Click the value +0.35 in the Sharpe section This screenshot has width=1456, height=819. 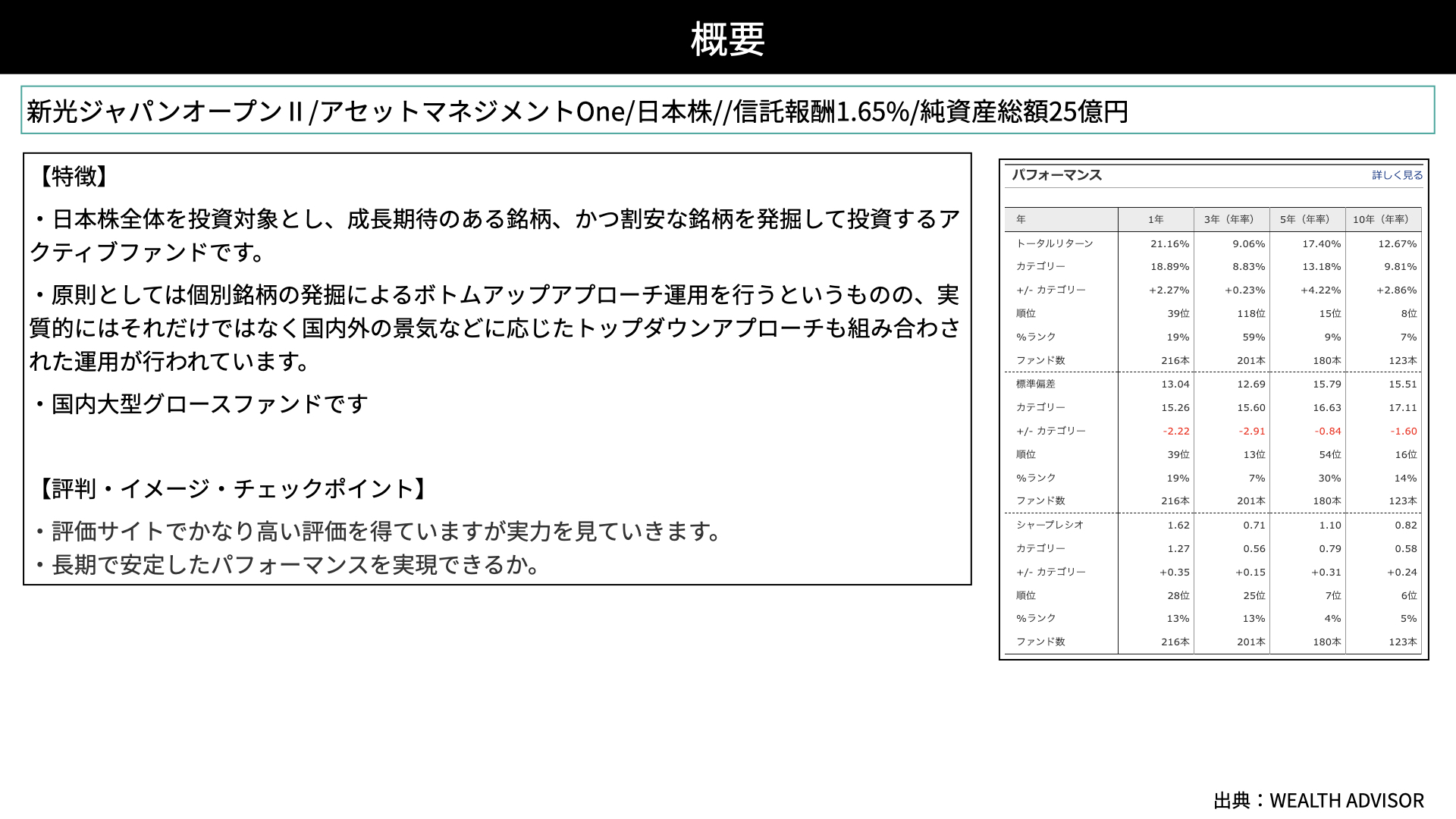click(1175, 573)
